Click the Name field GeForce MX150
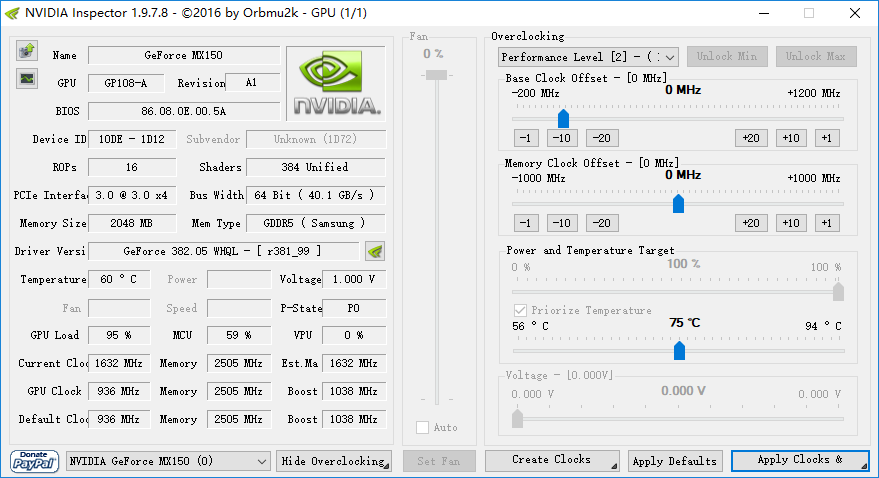 (x=184, y=55)
